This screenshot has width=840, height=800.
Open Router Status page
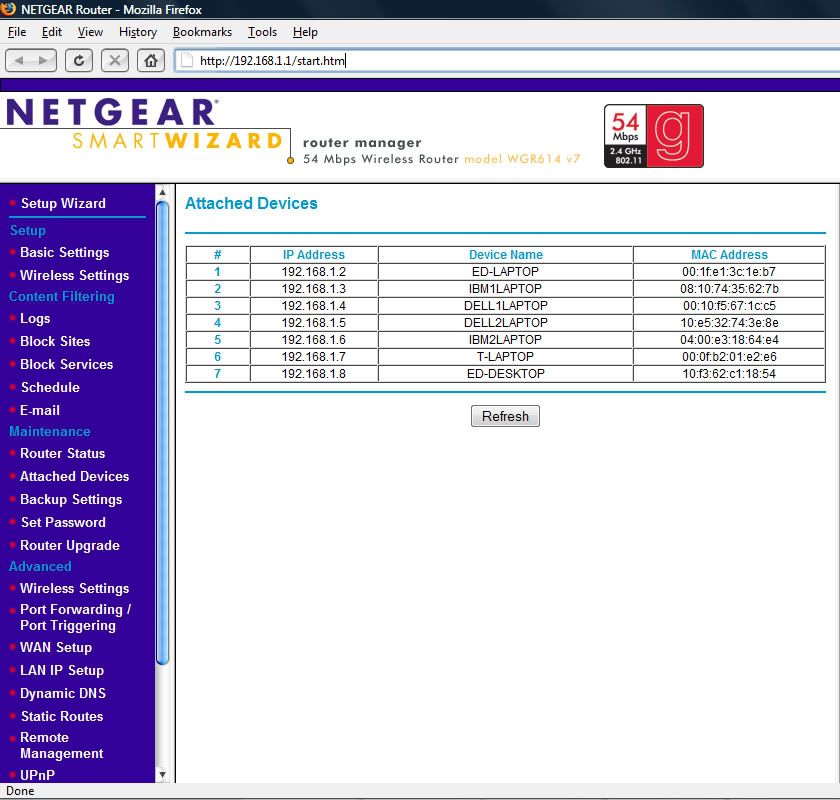click(x=62, y=453)
